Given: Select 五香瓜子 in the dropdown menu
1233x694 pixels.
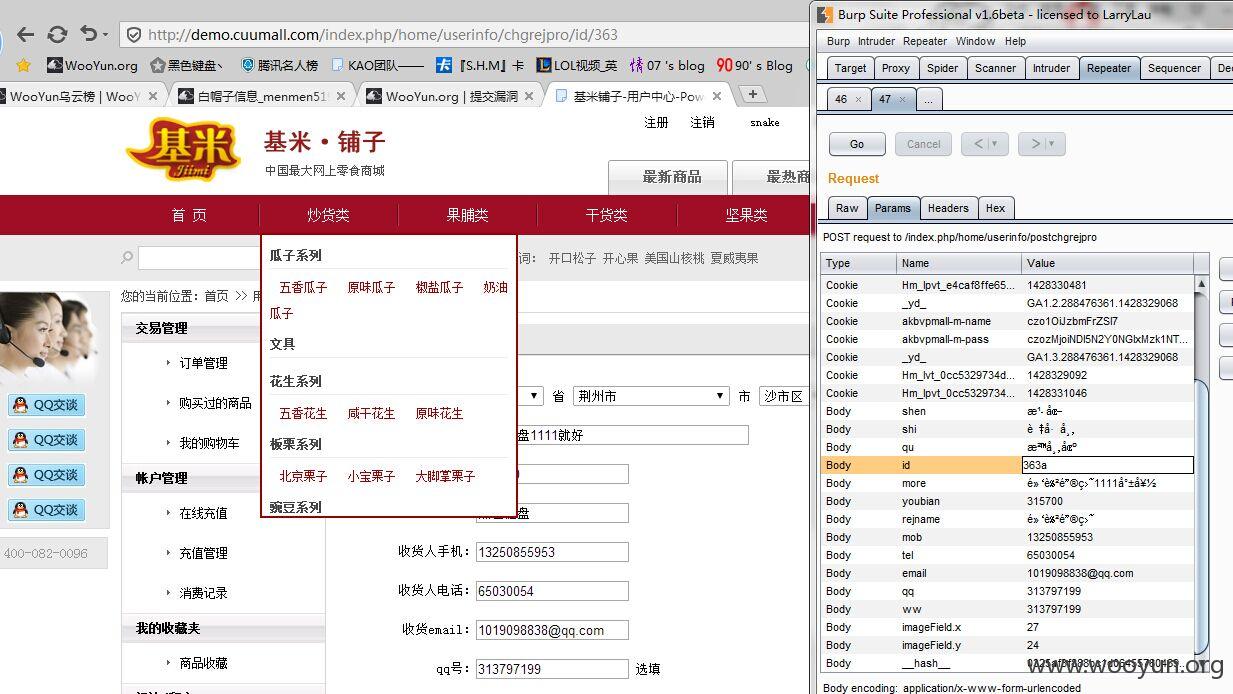Looking at the screenshot, I should (303, 287).
